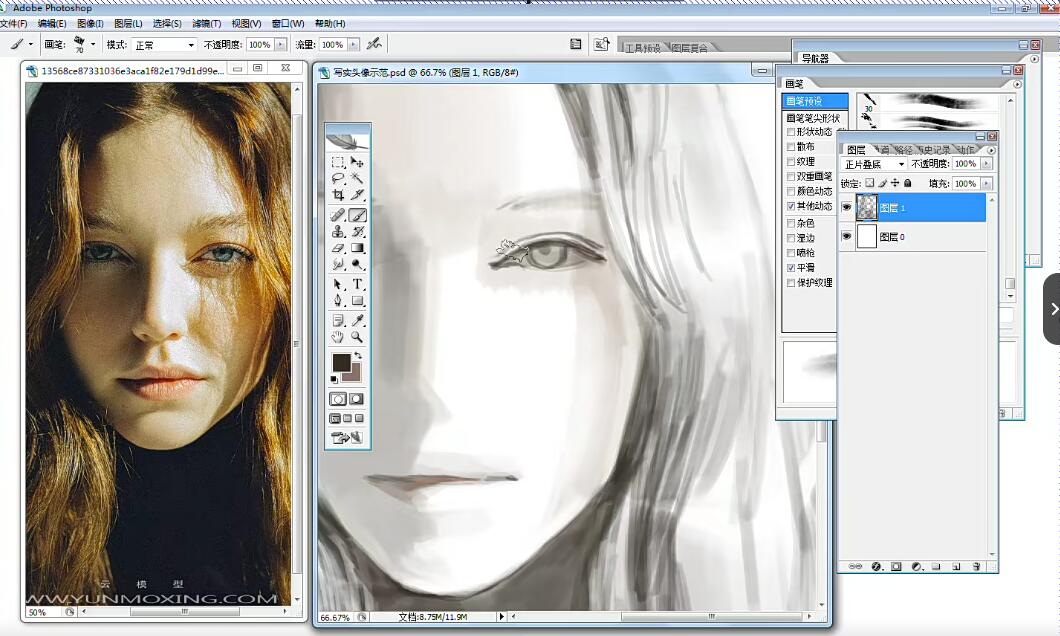Select the Crop tool
The image size is (1060, 636).
pos(338,195)
